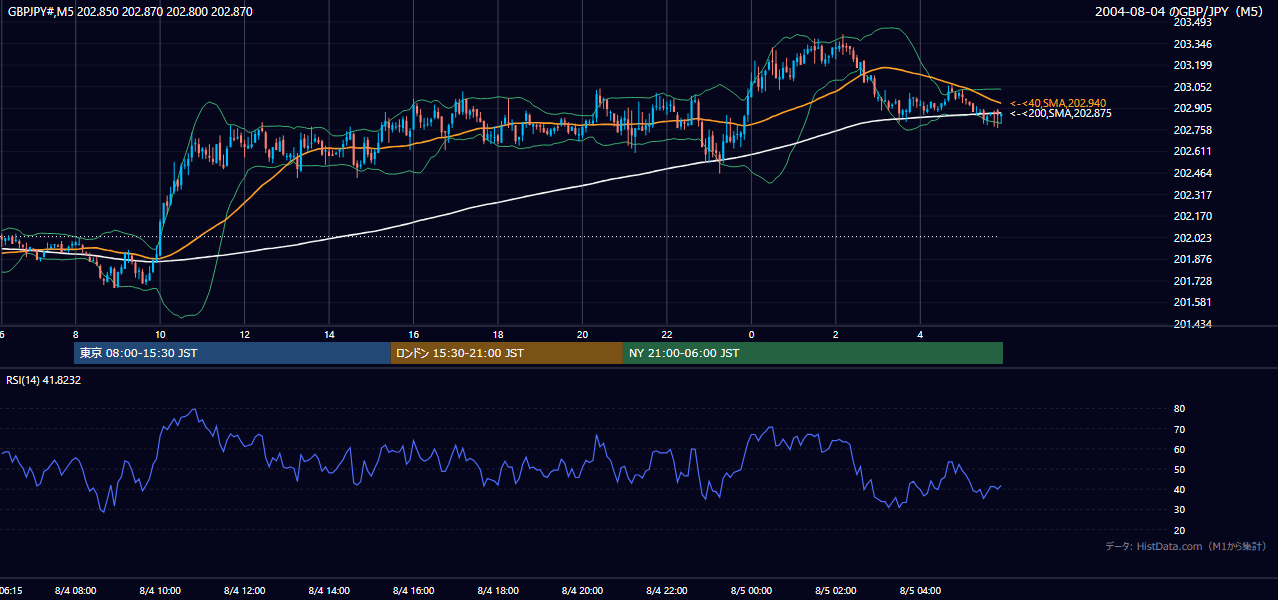
Task: Click the ロンドン 15:30-21:00 JST session bar
Action: [x=506, y=353]
